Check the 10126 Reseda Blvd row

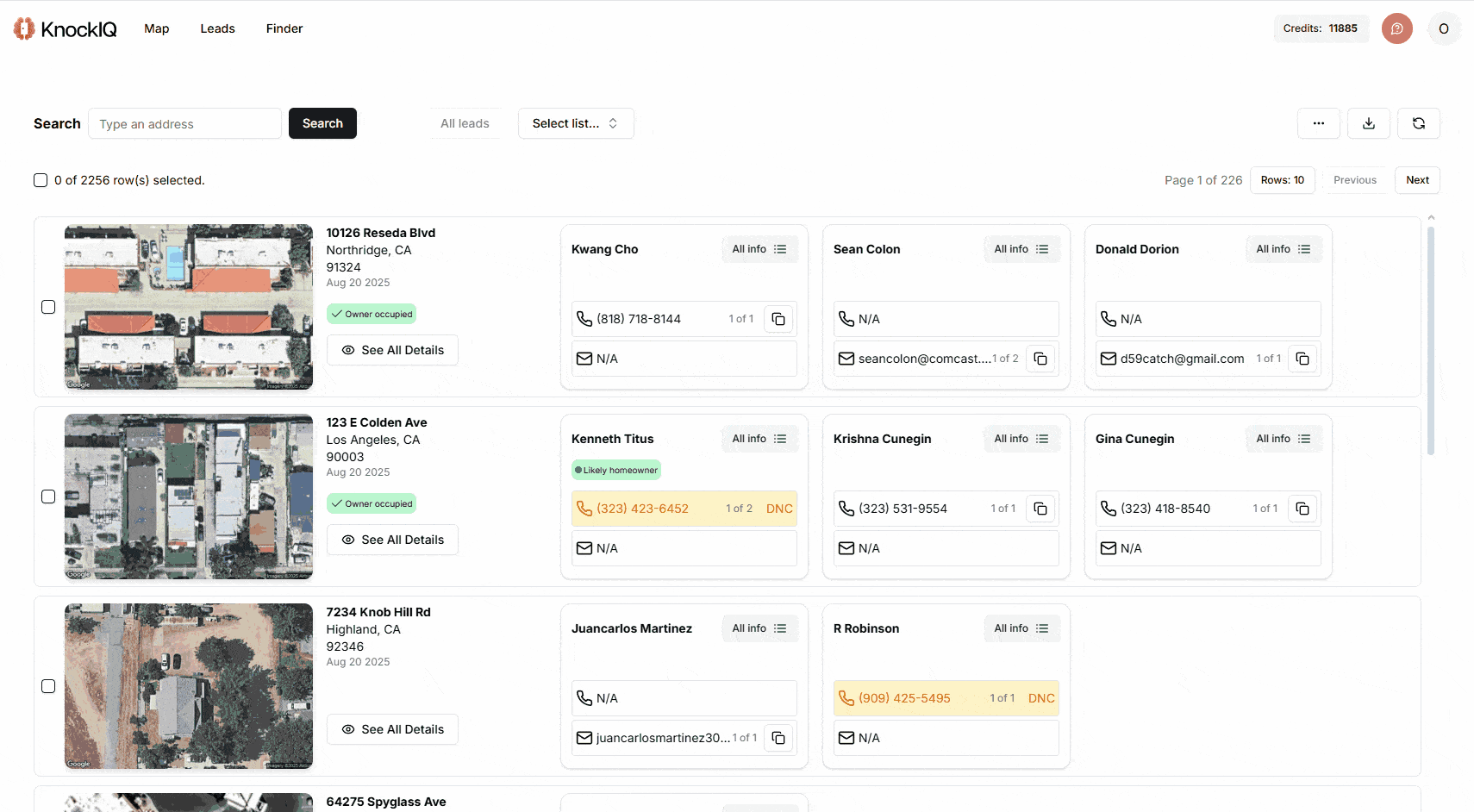48,307
